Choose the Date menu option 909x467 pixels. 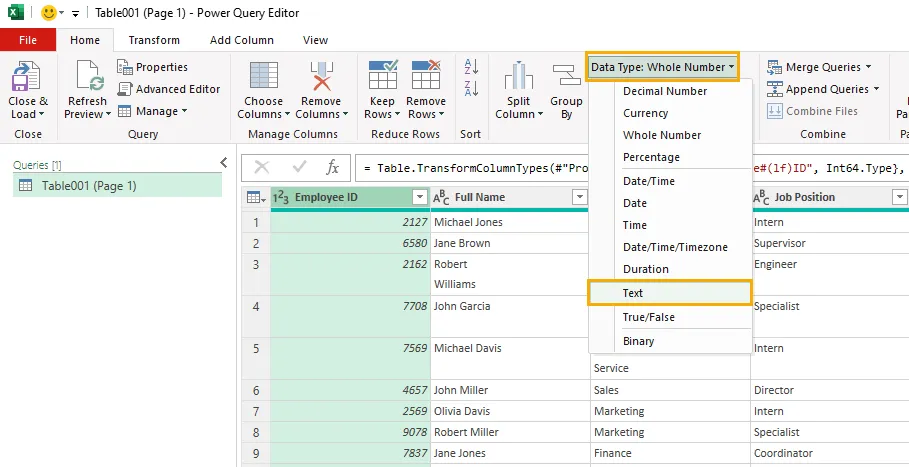coord(635,203)
